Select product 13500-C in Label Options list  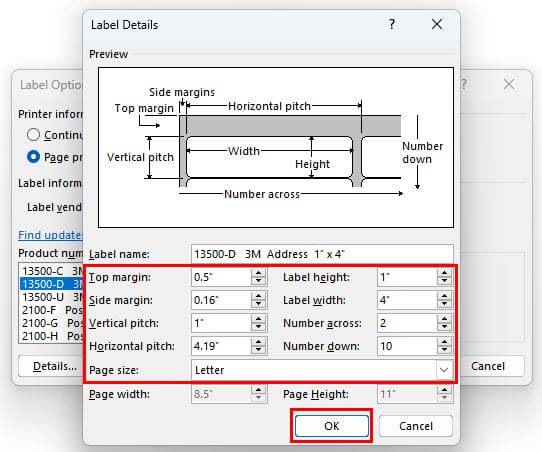(x=51, y=271)
